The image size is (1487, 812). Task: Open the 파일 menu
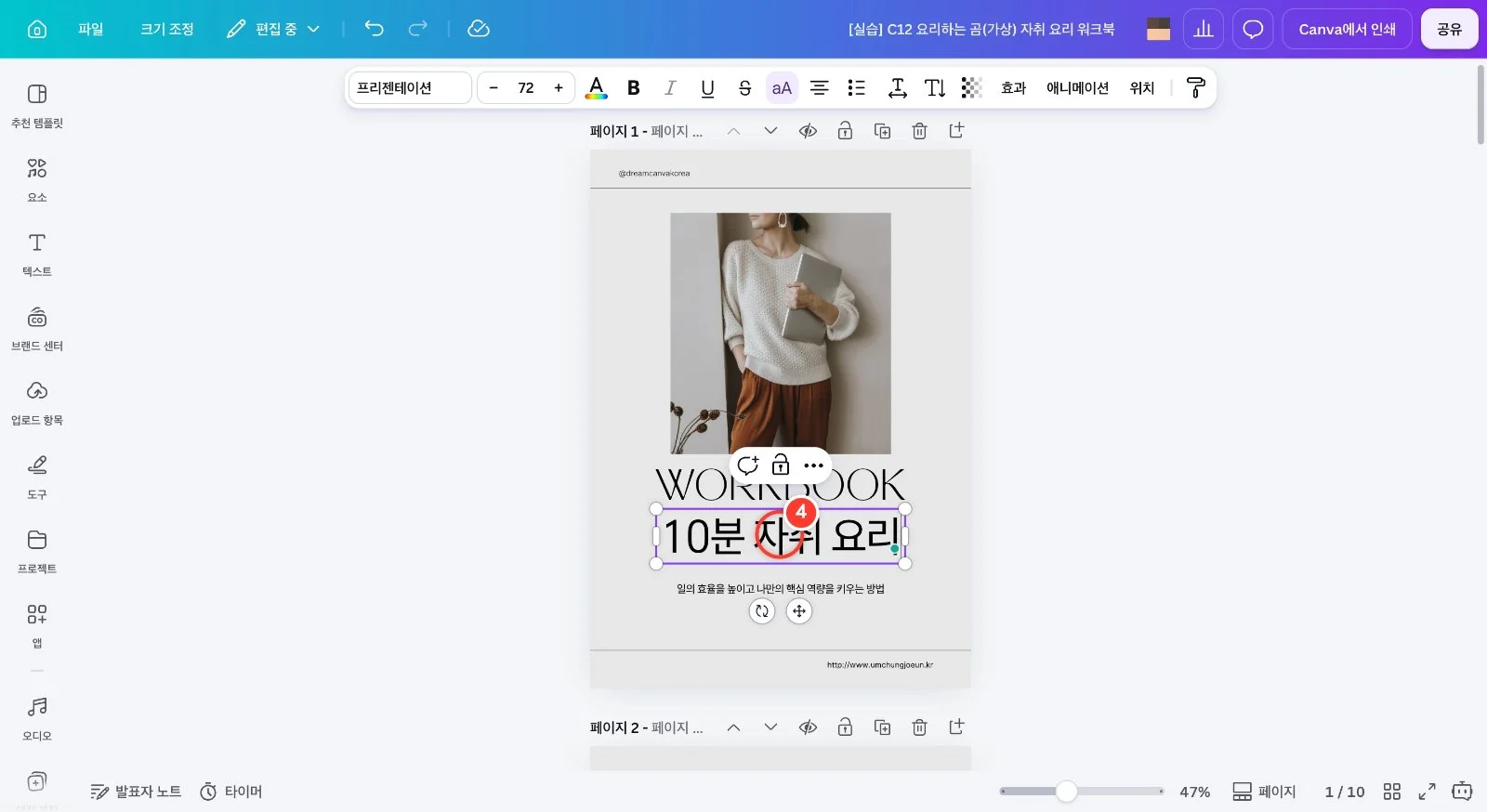(x=91, y=29)
